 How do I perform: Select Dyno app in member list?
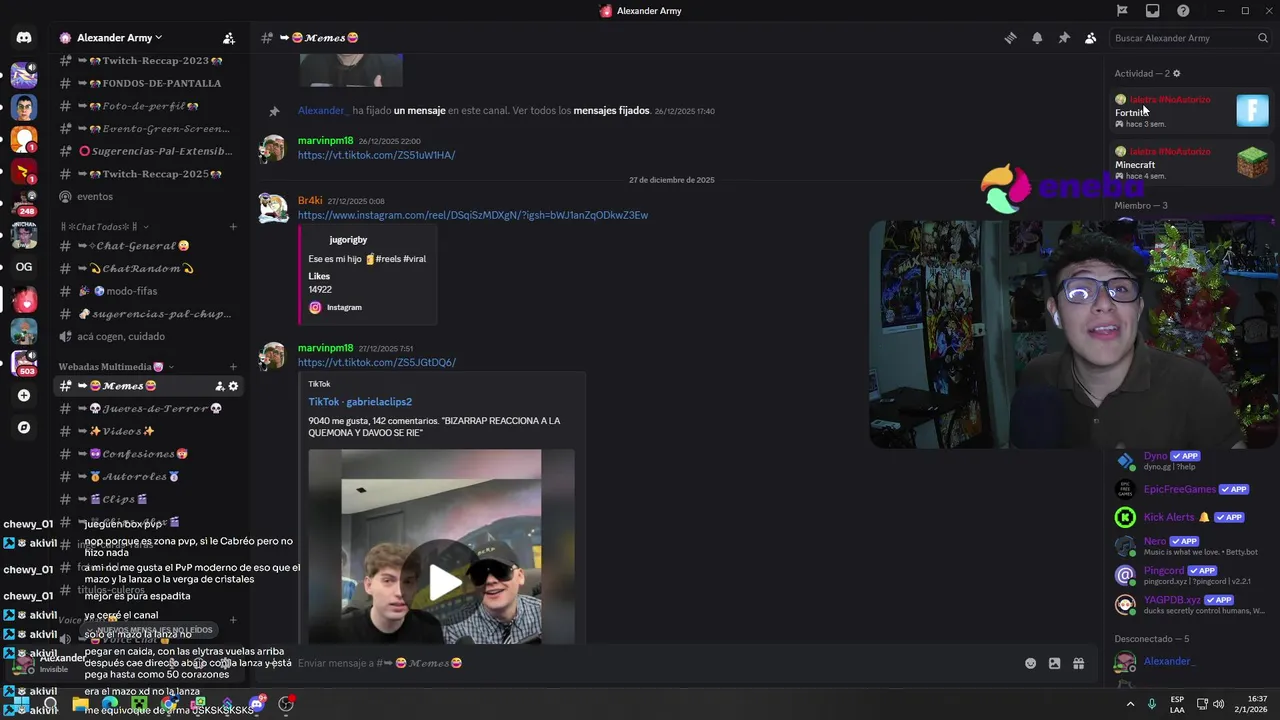pos(1190,460)
